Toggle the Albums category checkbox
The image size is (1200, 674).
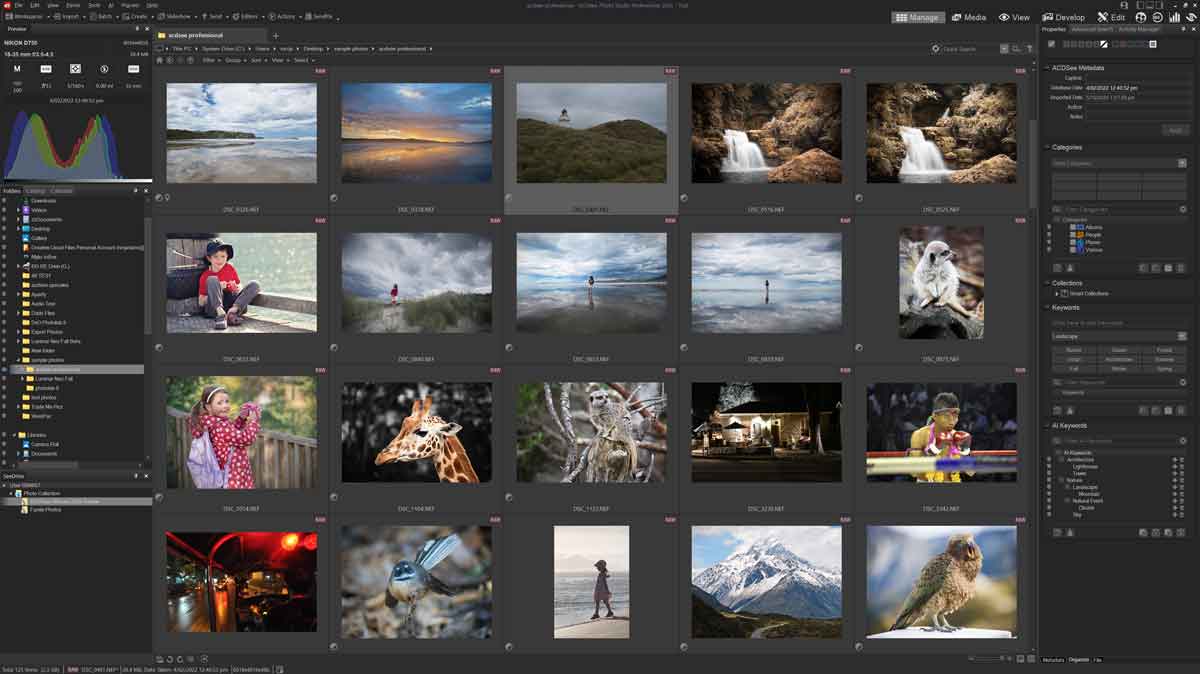[x=1073, y=227]
